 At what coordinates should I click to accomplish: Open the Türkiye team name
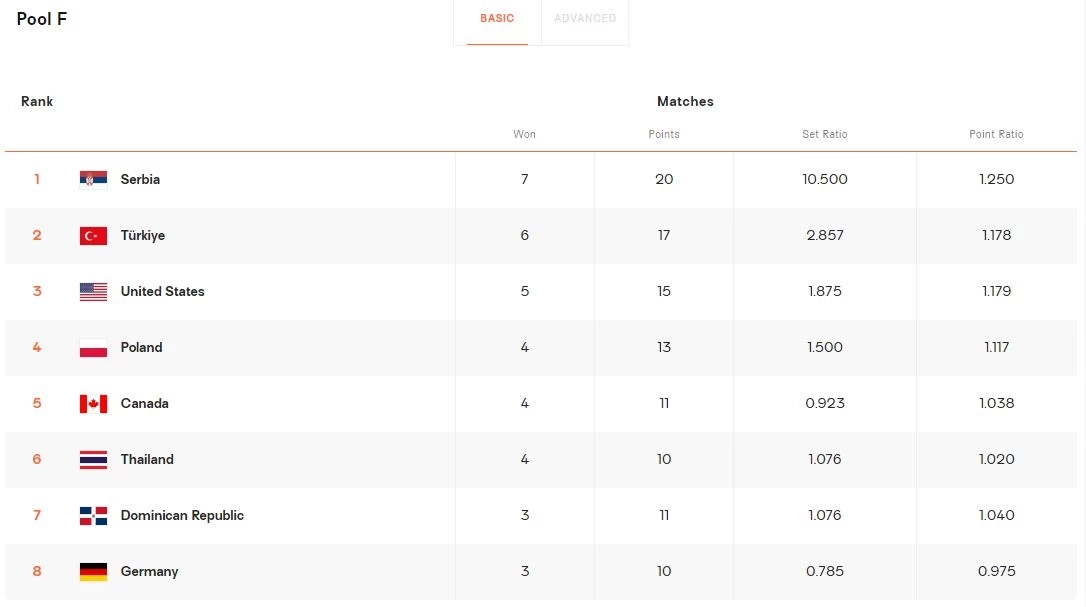[x=143, y=236]
